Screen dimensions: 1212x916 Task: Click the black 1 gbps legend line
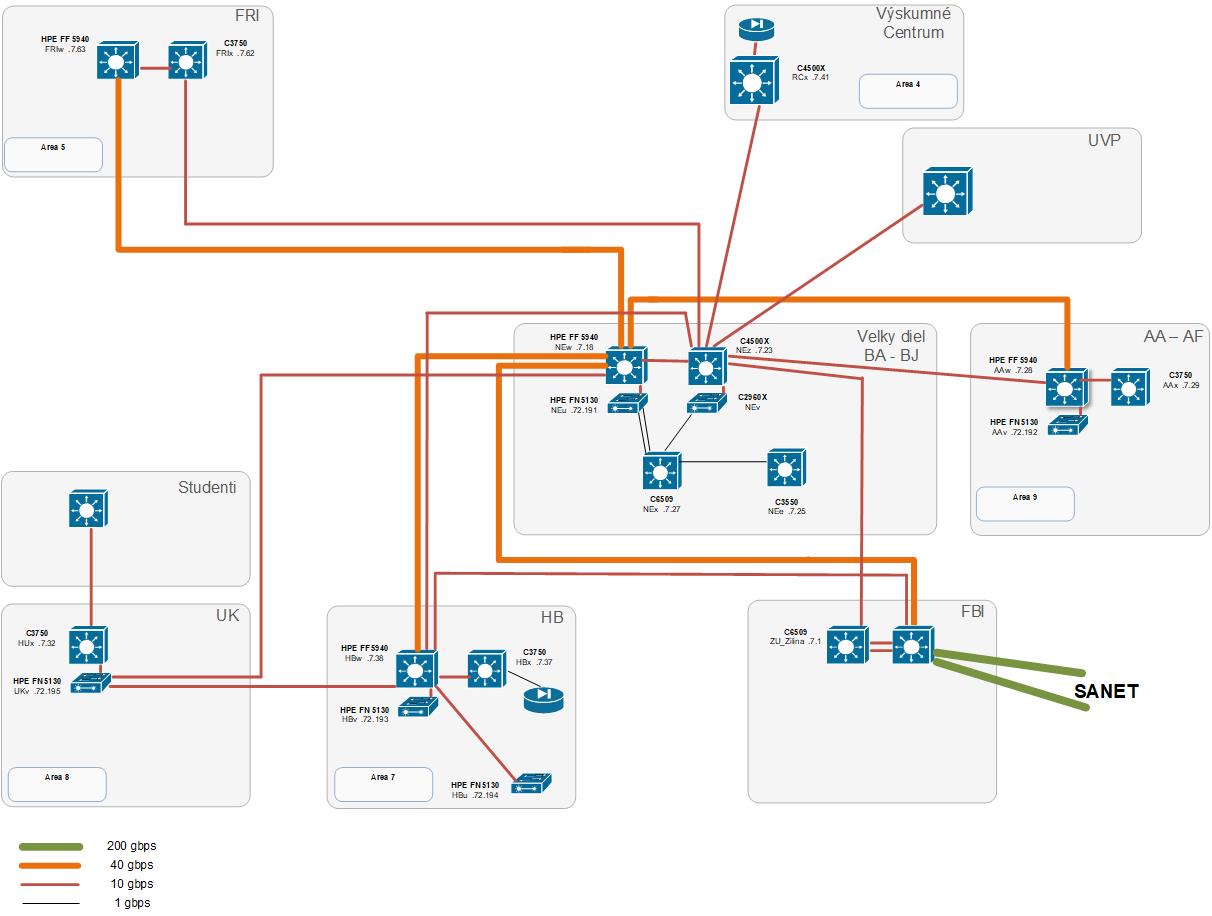tap(49, 903)
